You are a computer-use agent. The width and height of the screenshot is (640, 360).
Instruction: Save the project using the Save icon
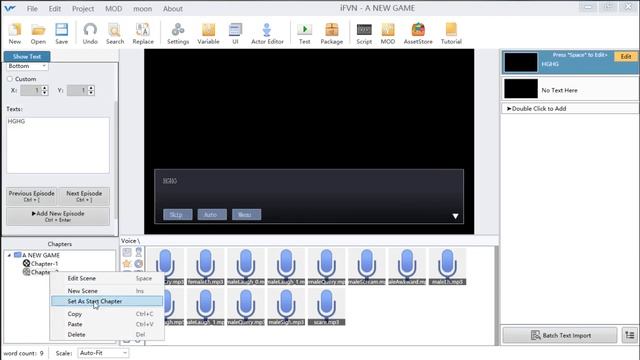tap(62, 33)
